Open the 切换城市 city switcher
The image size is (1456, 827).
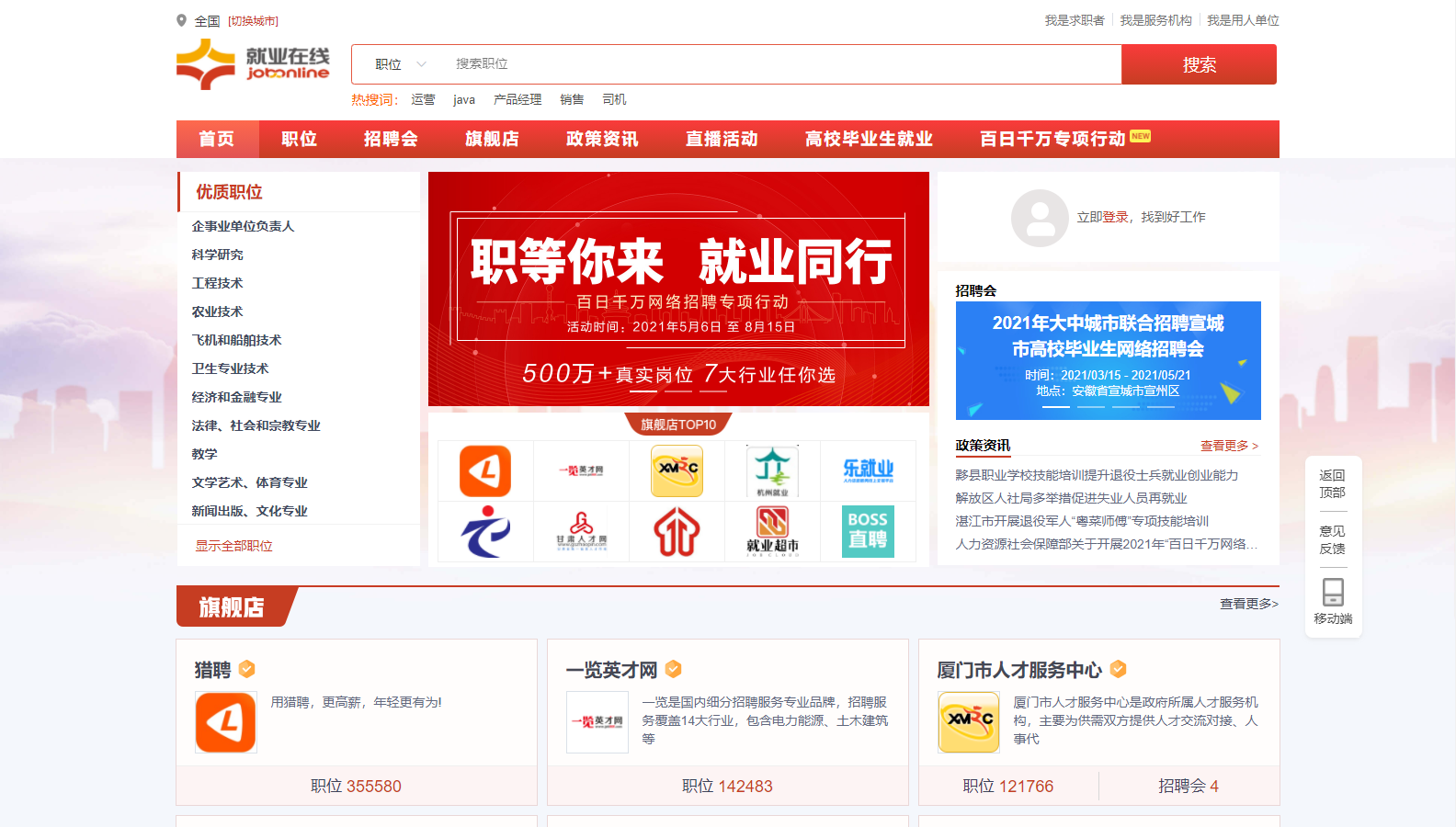[253, 21]
